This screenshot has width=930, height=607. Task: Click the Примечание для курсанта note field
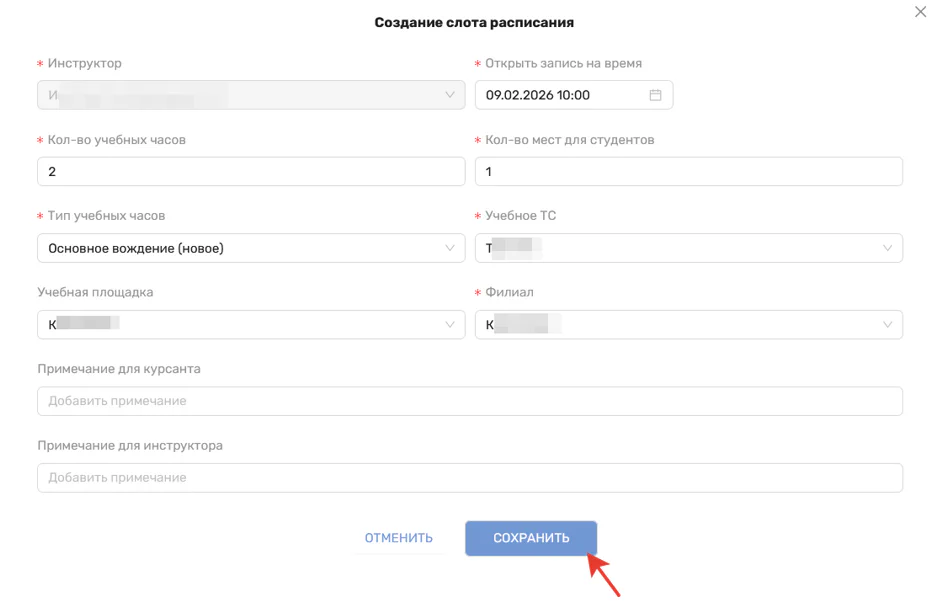pyautogui.click(x=469, y=401)
